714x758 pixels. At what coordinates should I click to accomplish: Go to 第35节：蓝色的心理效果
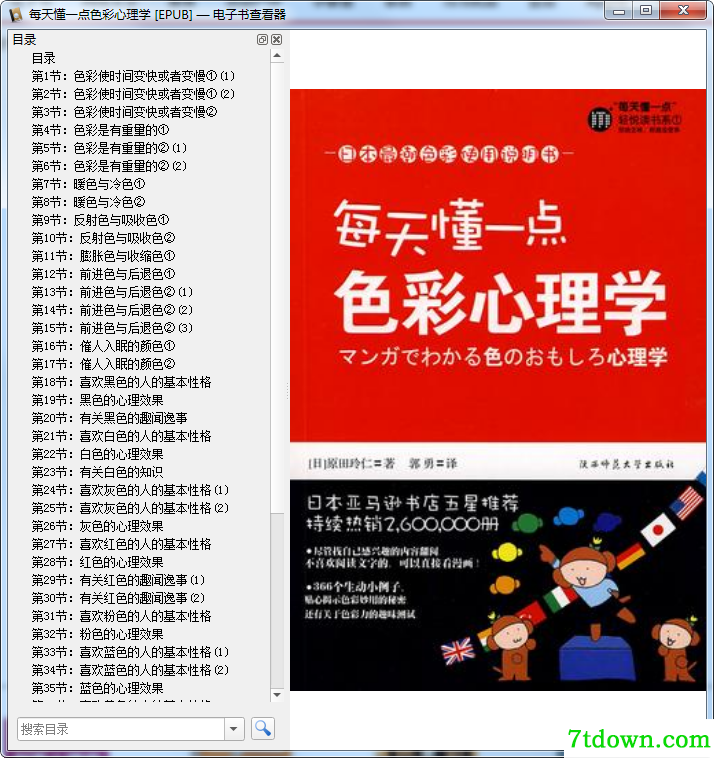[x=98, y=688]
